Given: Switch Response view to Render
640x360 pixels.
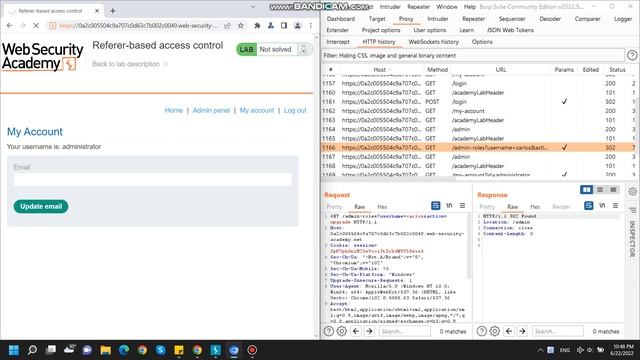Looking at the screenshot, I should pos(561,207).
